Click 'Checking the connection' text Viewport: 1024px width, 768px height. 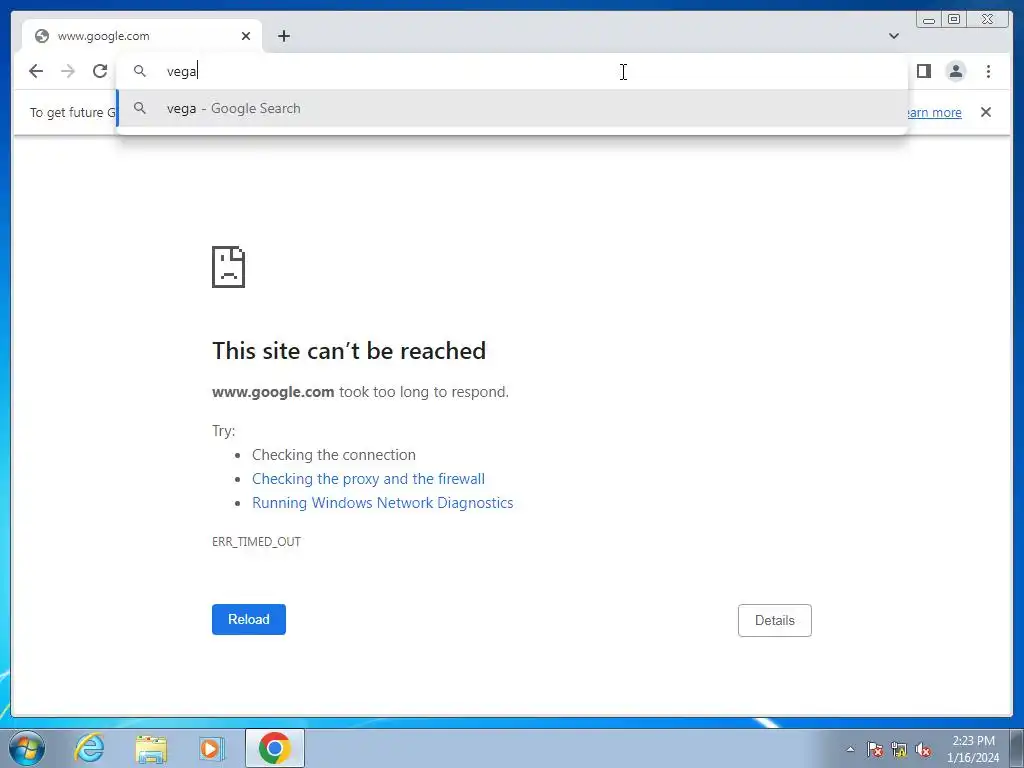pos(334,455)
